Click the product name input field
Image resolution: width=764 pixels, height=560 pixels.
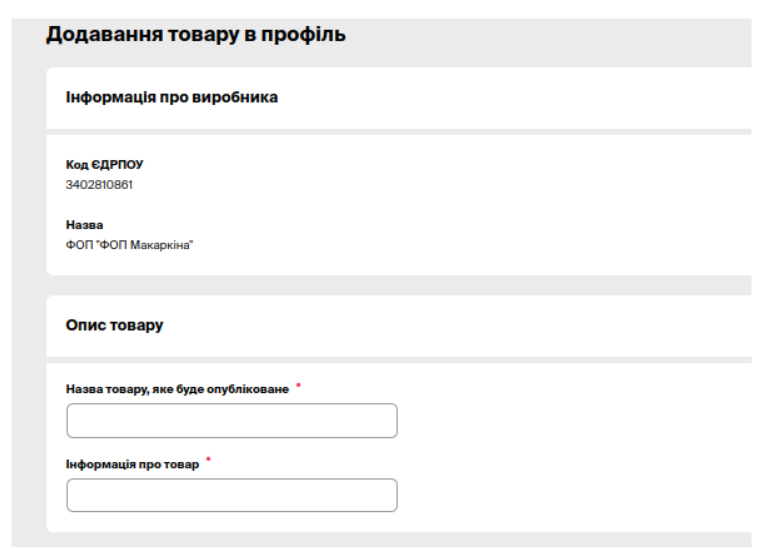pos(231,421)
